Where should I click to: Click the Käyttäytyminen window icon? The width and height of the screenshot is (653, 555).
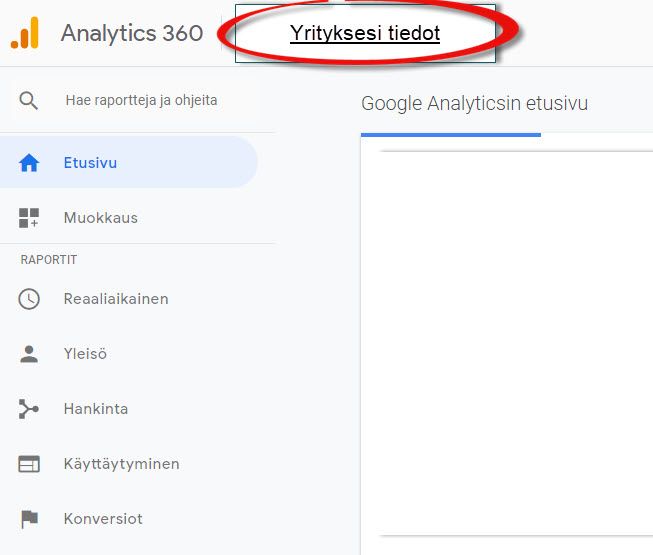[x=29, y=464]
